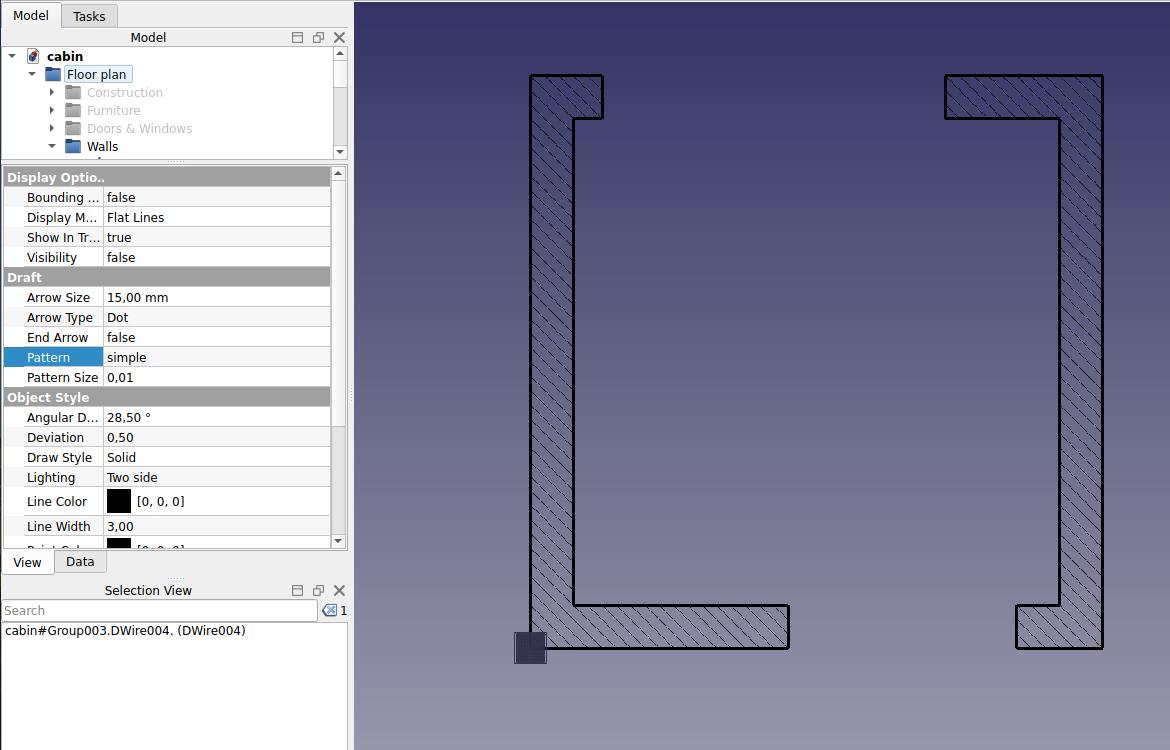
Task: Click the Furniture group folder icon
Action: [72, 110]
